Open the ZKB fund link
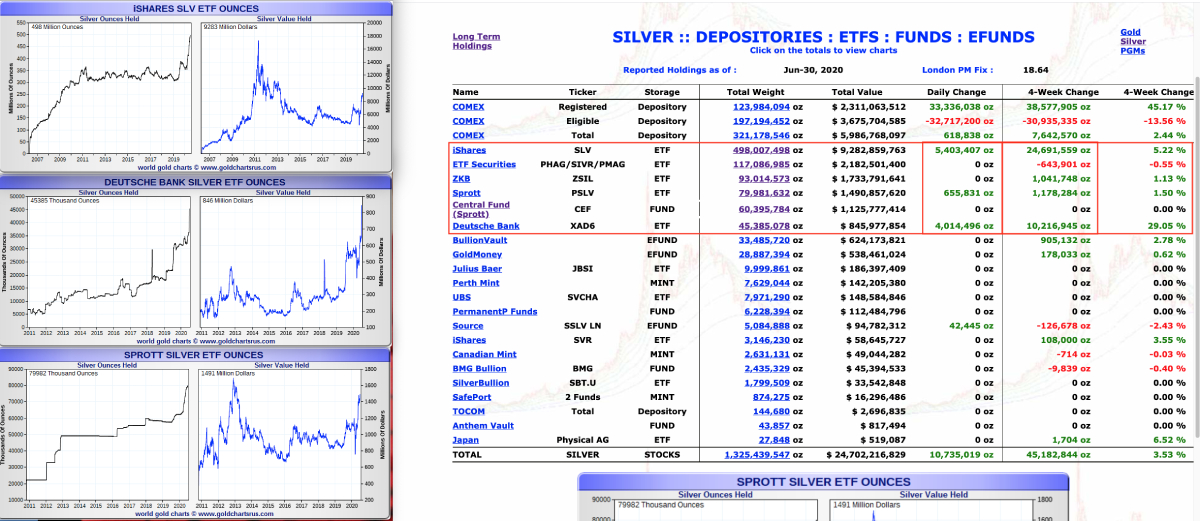 pos(461,179)
